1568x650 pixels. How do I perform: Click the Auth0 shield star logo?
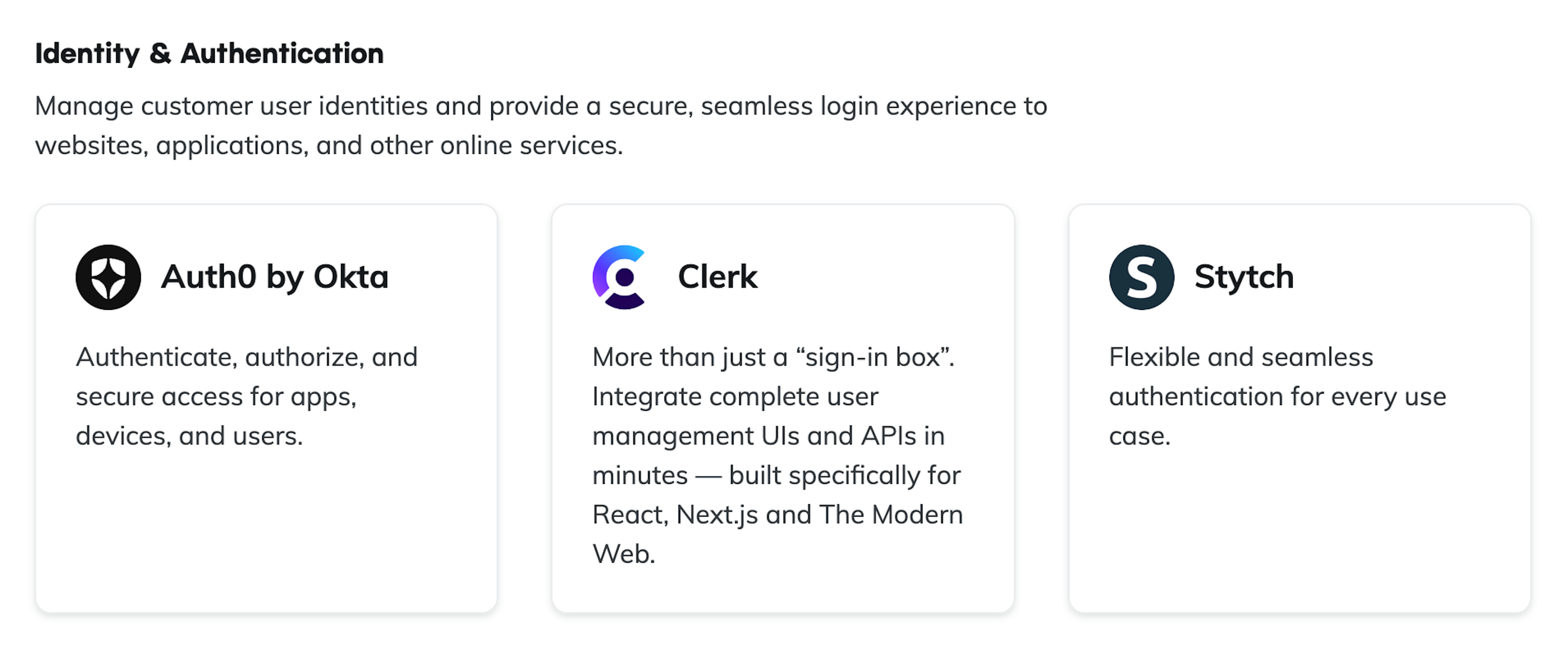click(x=108, y=277)
